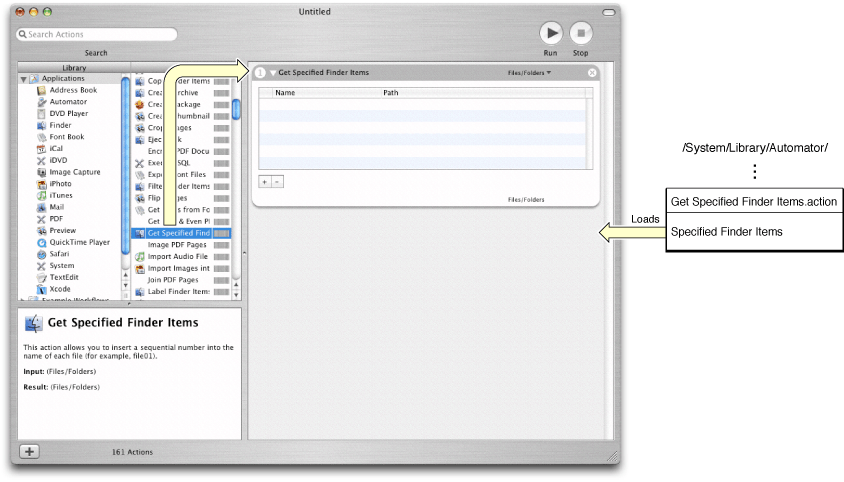Image resolution: width=844 pixels, height=482 pixels.
Task: Select iPhoto in the Library list
Action: (x=66, y=184)
